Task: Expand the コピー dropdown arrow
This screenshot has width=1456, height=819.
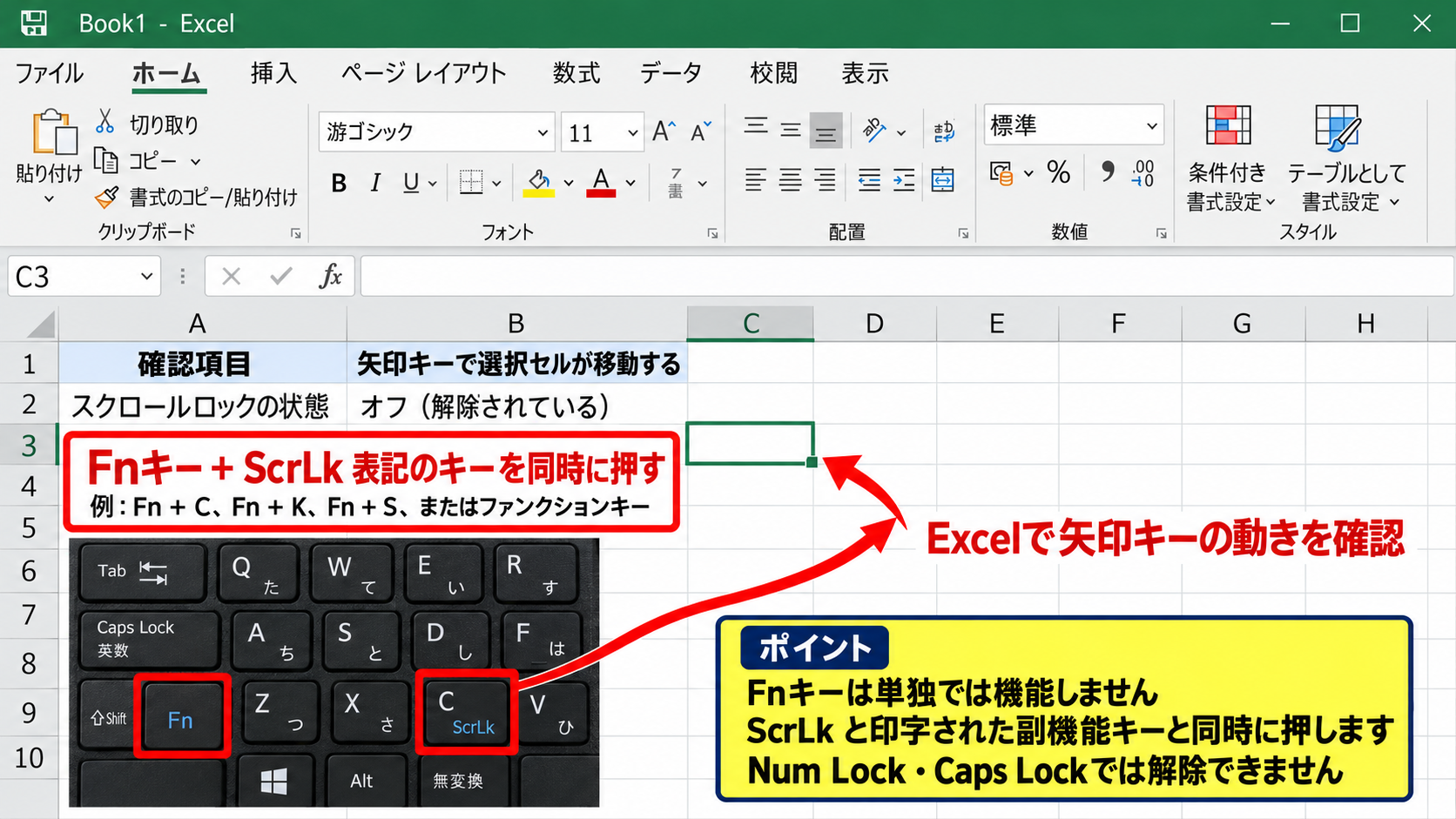Action: [196, 162]
